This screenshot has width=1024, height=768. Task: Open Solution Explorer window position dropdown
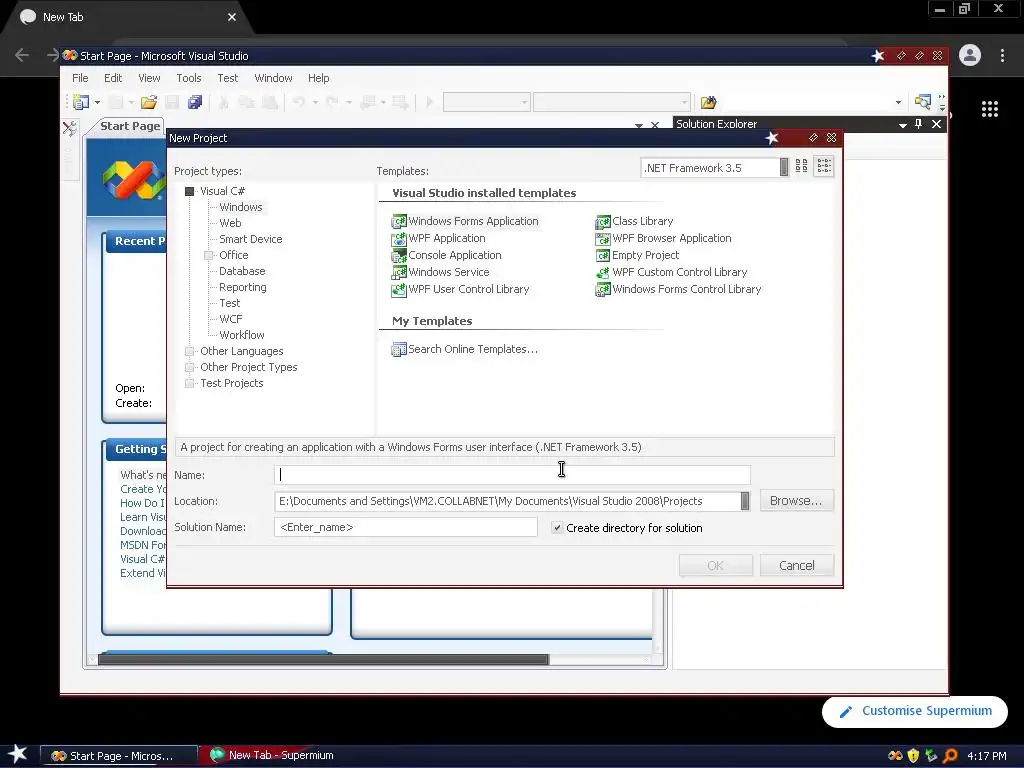click(903, 124)
